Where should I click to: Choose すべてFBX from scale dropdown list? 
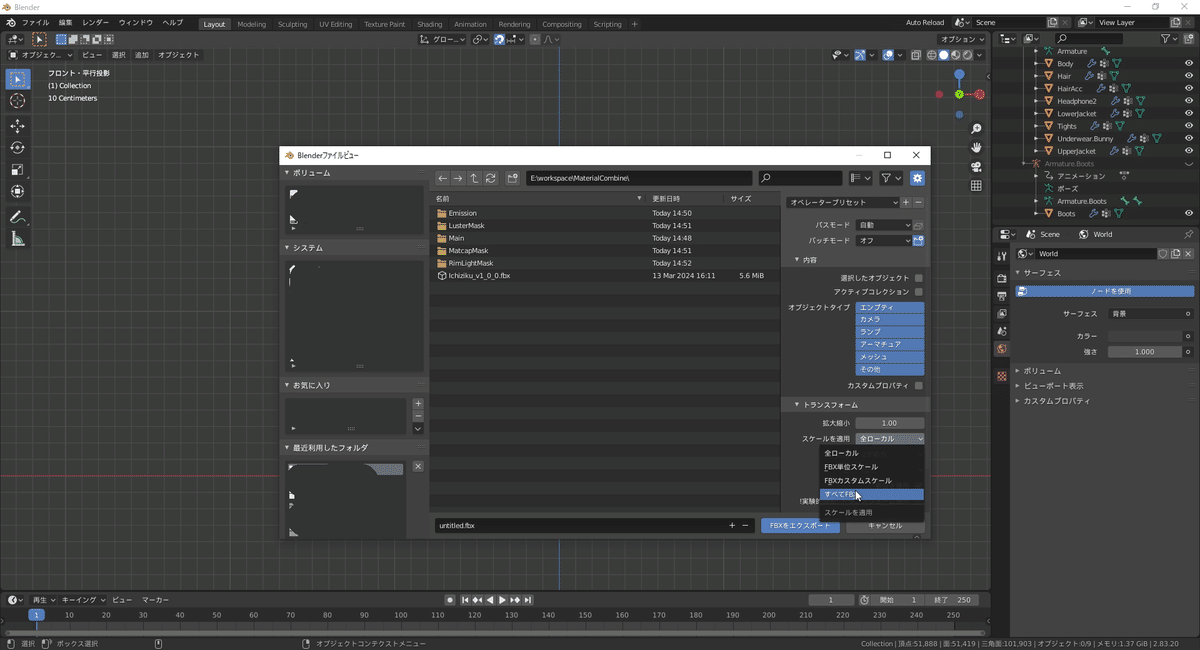click(x=870, y=494)
